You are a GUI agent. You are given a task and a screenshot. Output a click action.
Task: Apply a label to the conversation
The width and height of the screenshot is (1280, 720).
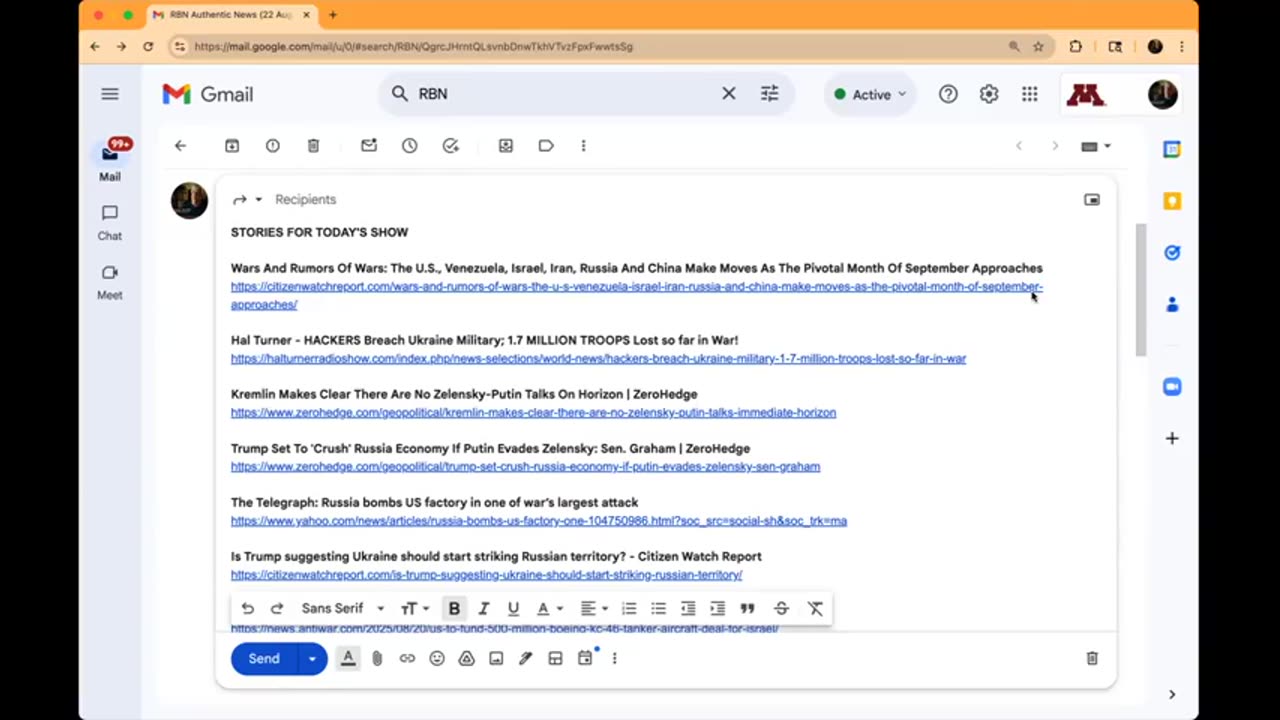click(x=546, y=146)
